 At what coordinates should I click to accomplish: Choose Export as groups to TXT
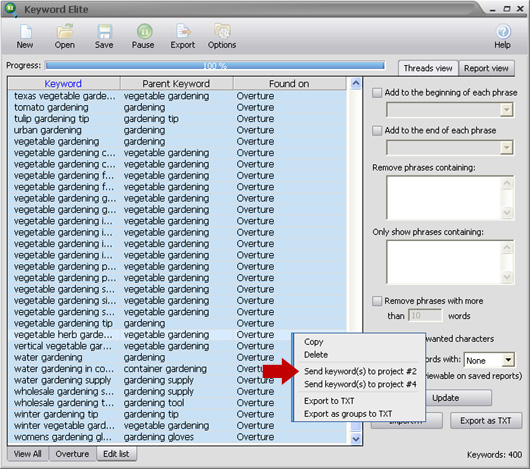click(348, 414)
